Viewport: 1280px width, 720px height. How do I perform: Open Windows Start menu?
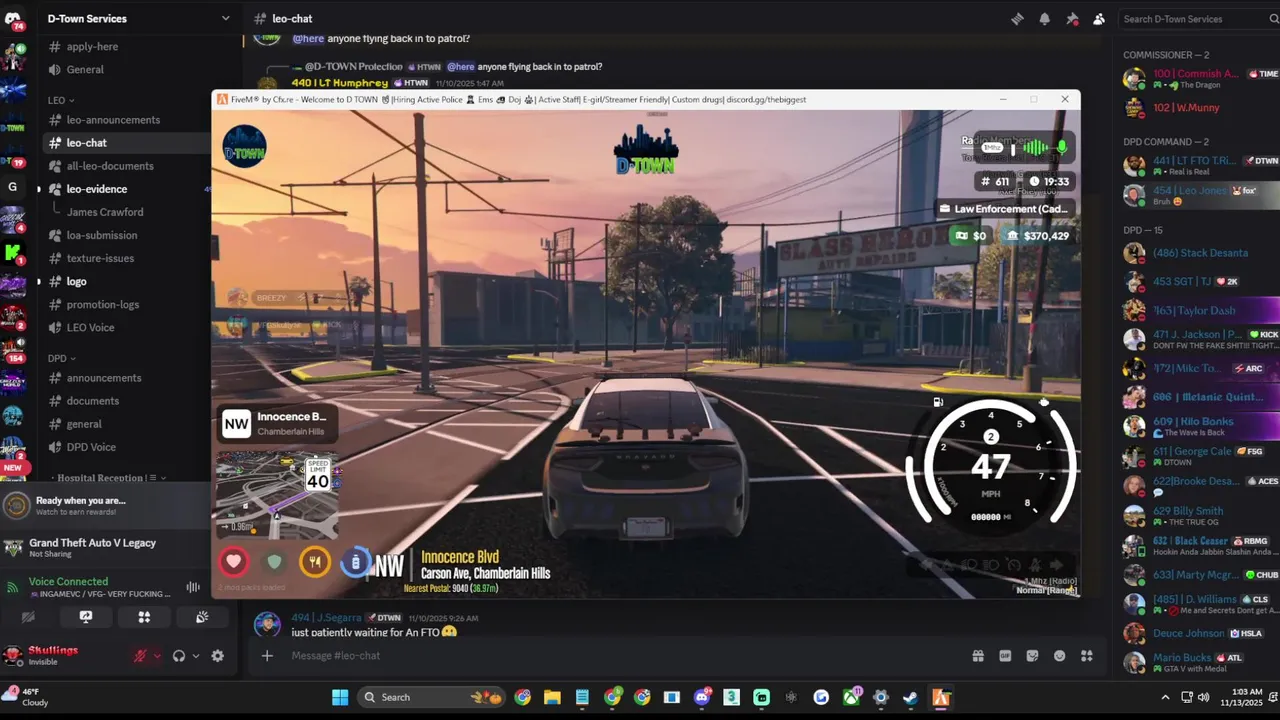[340, 697]
